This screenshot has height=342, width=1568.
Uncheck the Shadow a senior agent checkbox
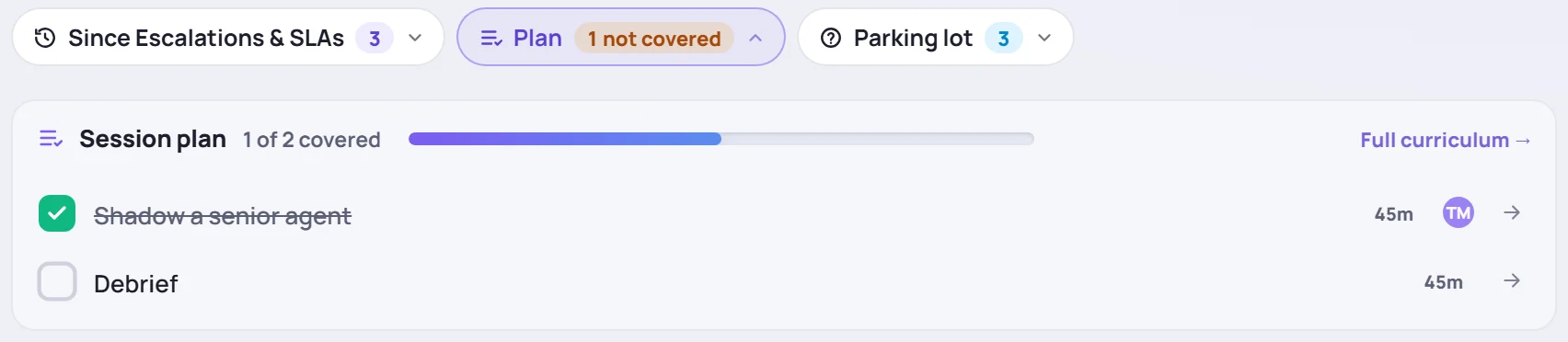pos(57,213)
